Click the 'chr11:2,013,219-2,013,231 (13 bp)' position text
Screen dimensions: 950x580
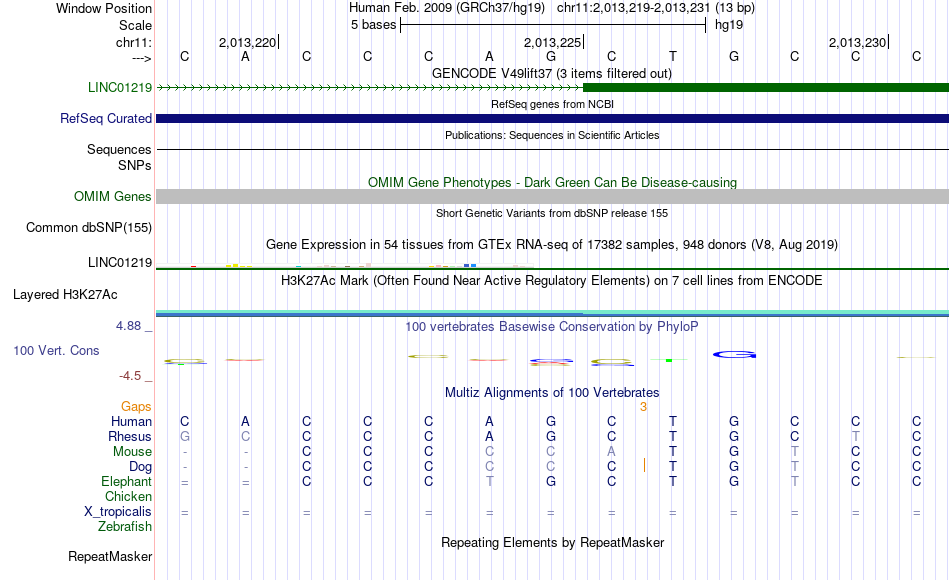656,8
